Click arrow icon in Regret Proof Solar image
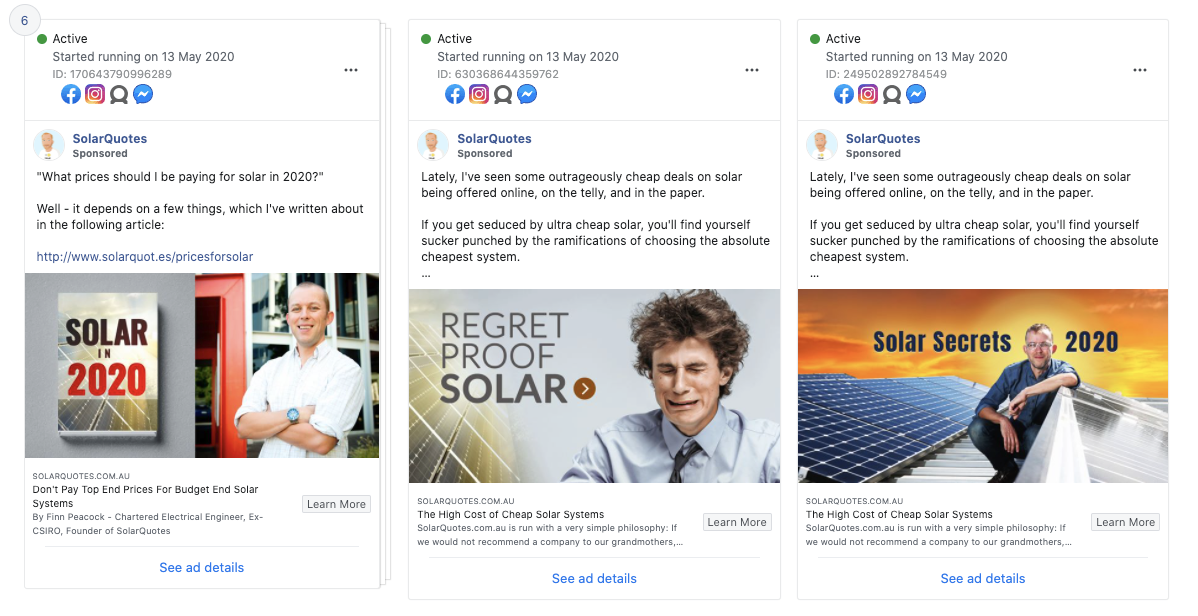The image size is (1198, 616). 584,389
